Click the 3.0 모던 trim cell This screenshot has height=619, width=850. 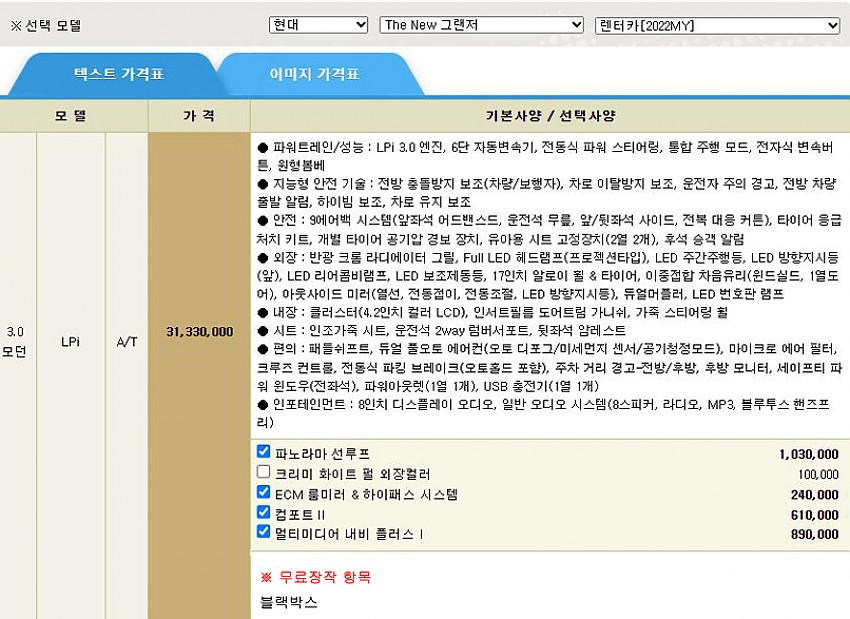pos(17,341)
